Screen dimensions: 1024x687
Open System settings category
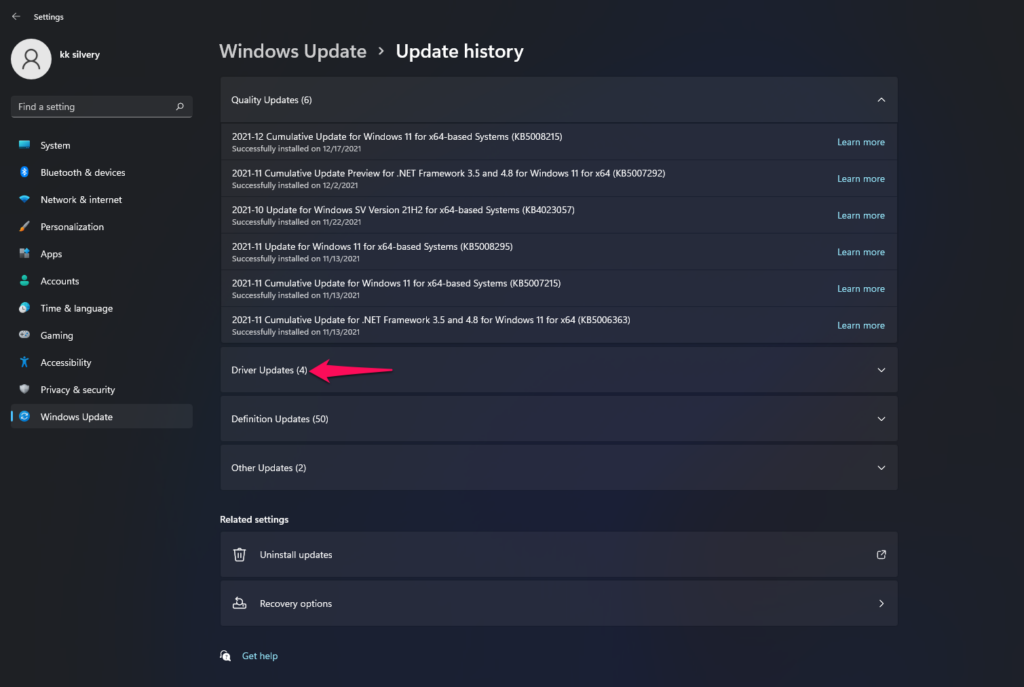[101, 145]
